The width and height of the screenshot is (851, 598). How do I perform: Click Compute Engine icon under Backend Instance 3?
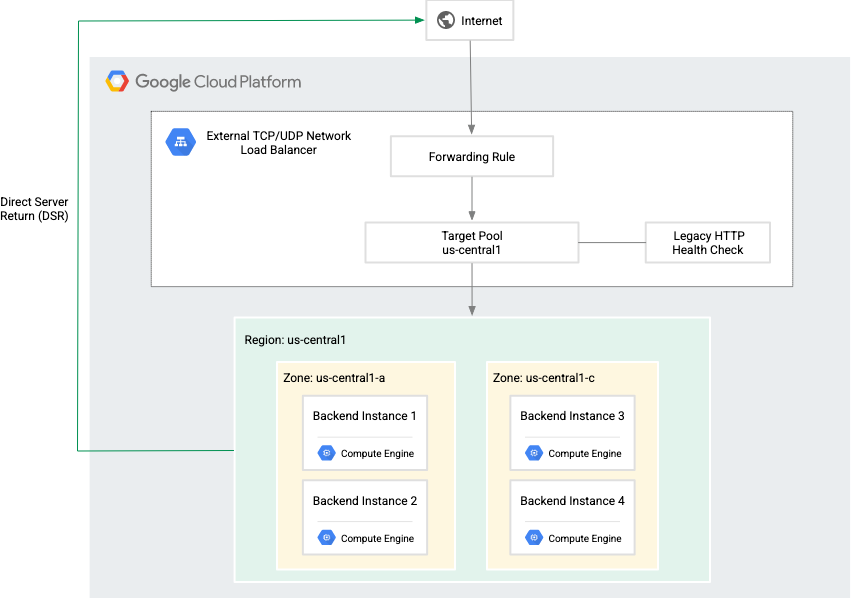(534, 453)
